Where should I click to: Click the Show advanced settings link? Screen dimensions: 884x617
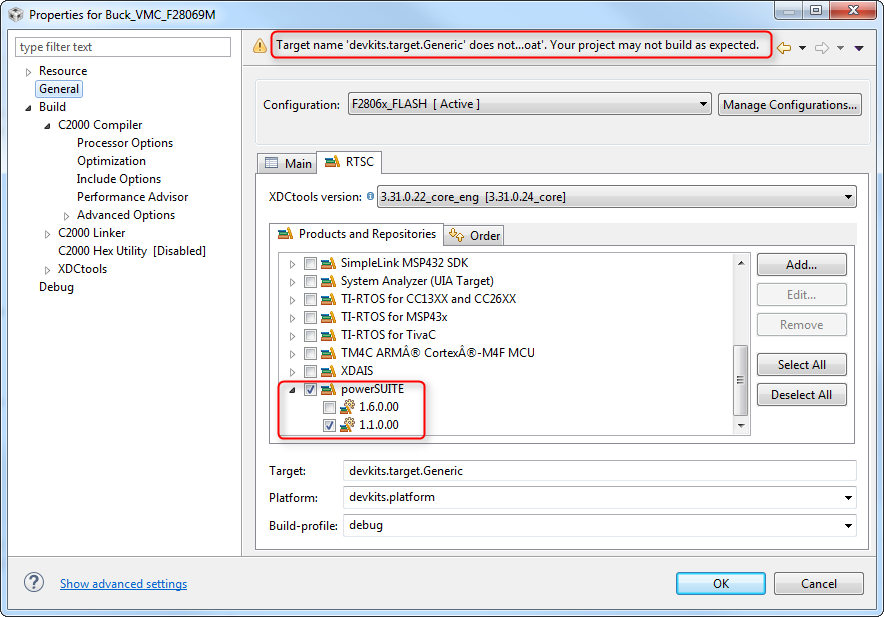(123, 583)
